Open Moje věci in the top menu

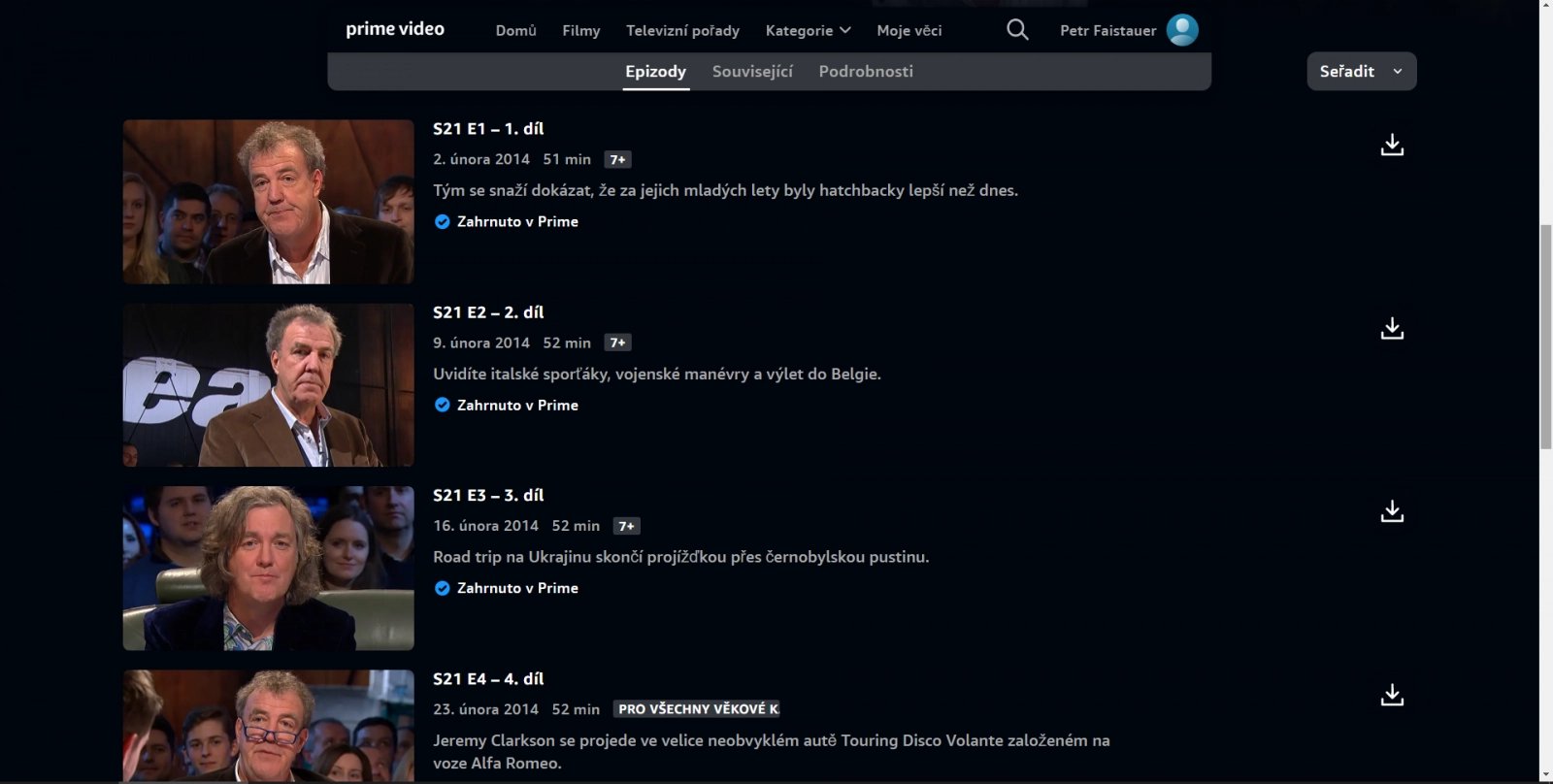point(909,30)
